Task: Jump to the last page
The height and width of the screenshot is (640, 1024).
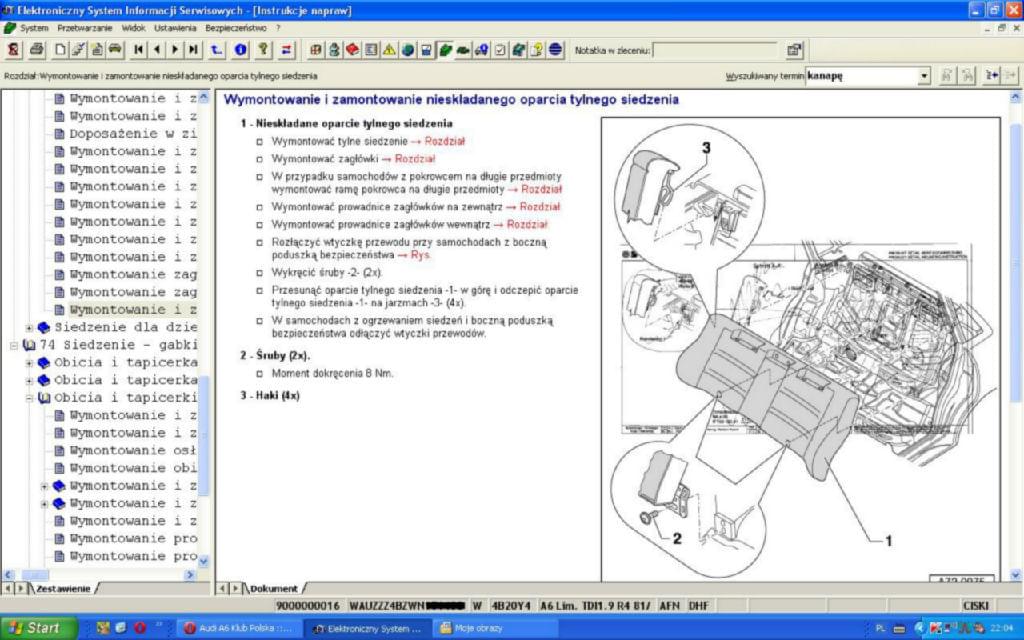Action: [x=193, y=50]
